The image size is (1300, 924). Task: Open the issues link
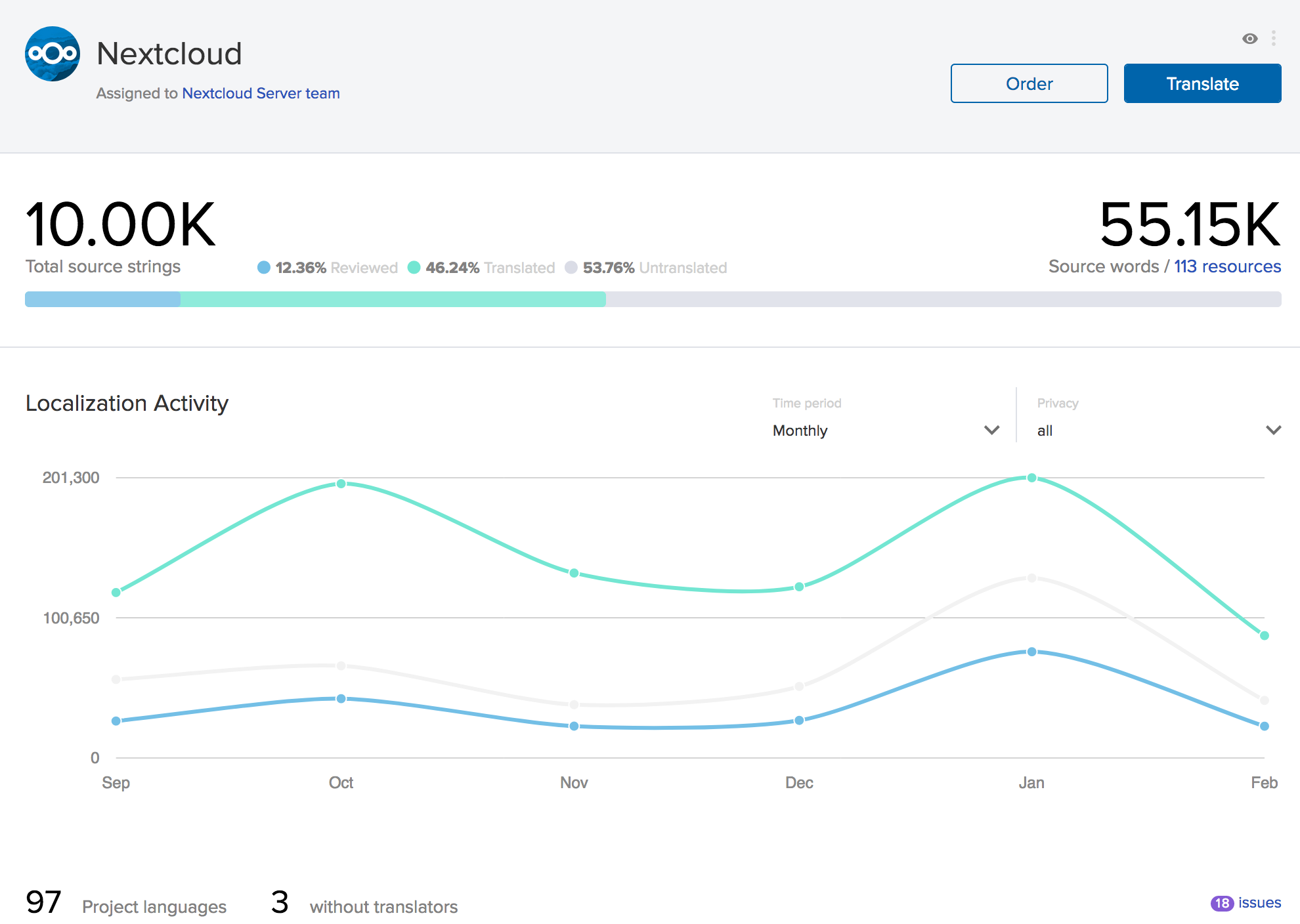(x=1259, y=903)
